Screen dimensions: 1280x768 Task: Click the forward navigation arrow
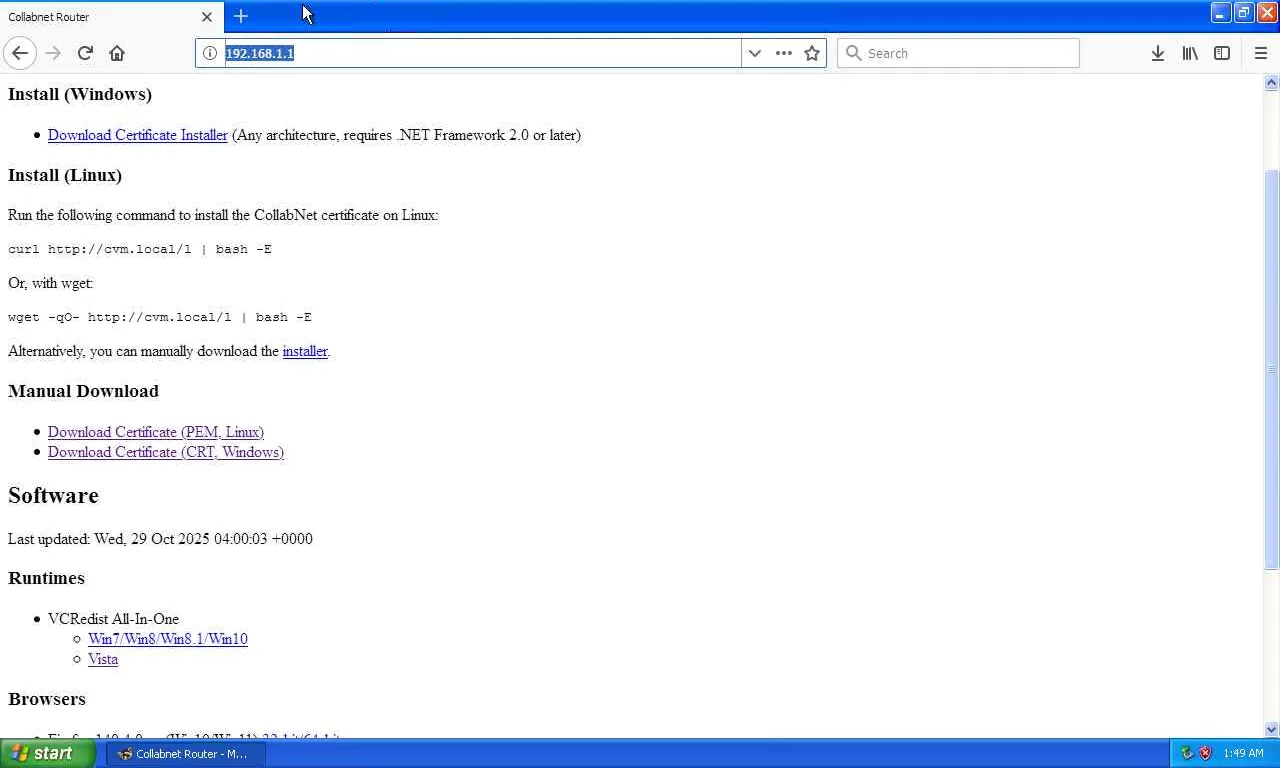(53, 53)
